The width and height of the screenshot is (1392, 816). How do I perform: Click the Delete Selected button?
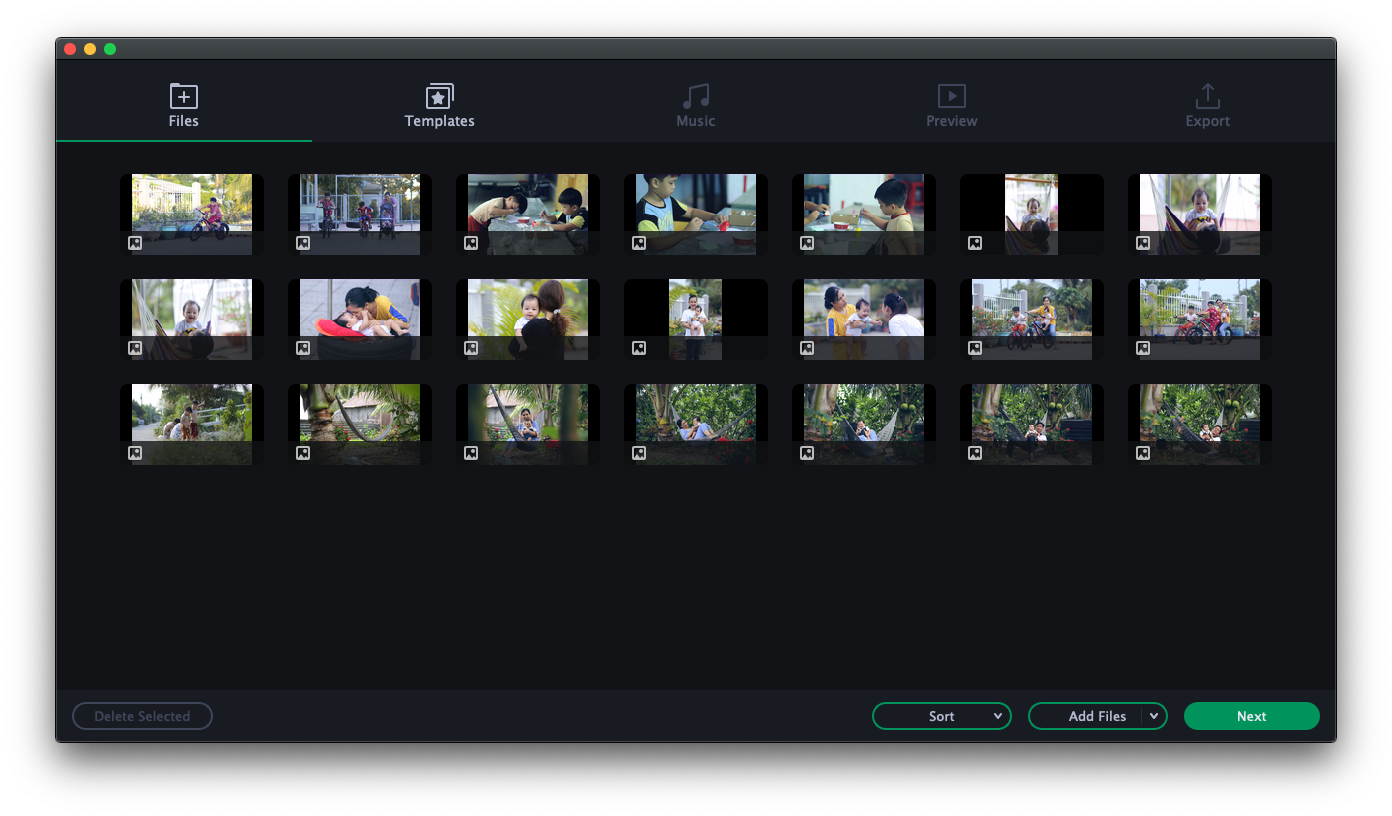pos(142,716)
